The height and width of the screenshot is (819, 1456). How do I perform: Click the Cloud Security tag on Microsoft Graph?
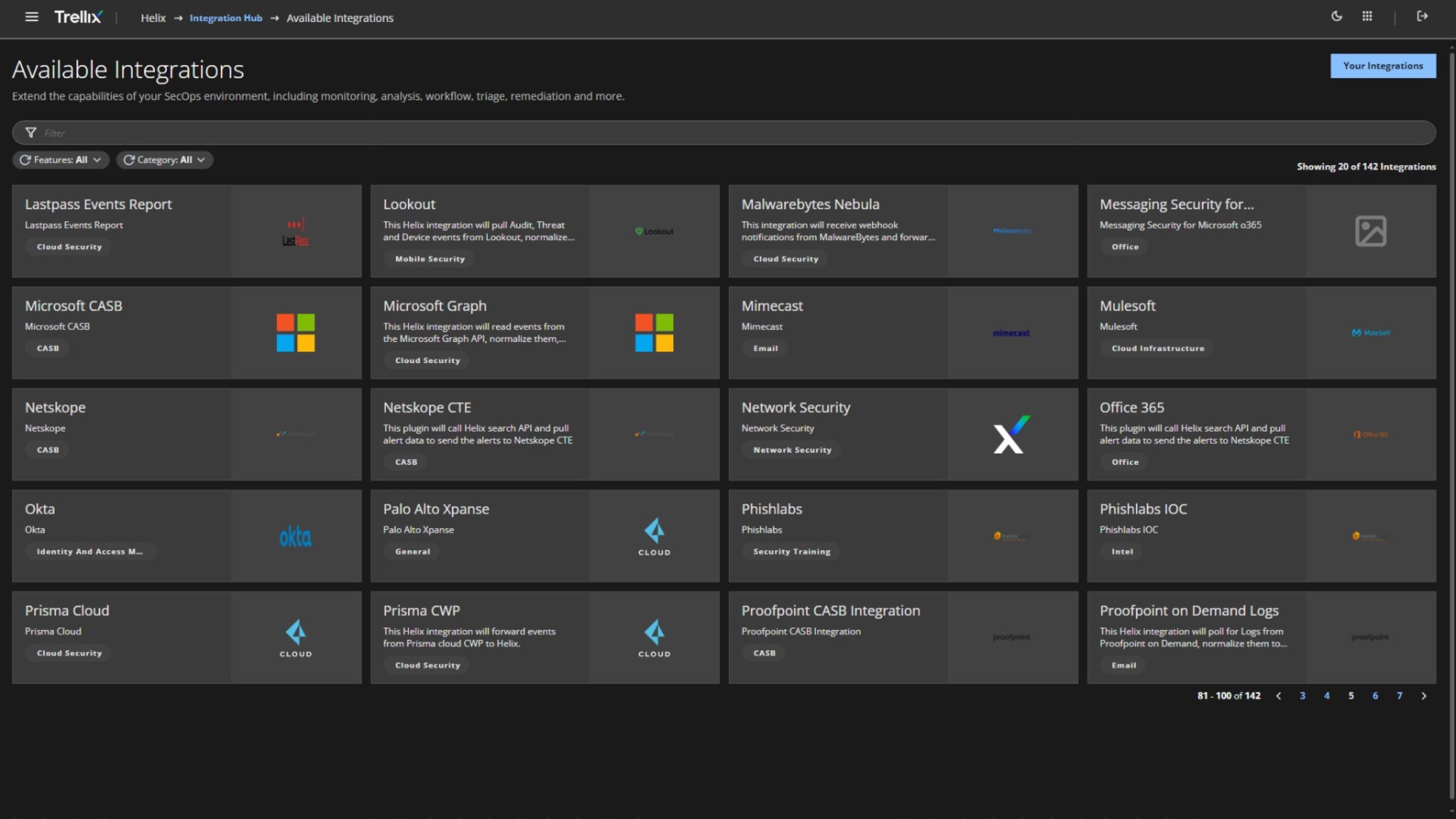pos(427,360)
